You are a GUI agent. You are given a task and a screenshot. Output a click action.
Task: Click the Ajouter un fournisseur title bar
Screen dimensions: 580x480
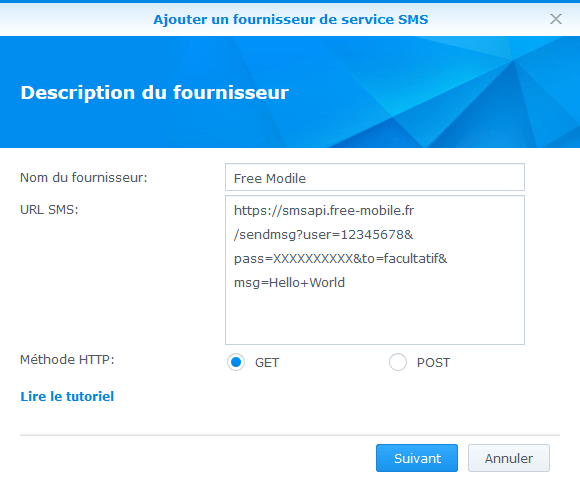[x=291, y=19]
